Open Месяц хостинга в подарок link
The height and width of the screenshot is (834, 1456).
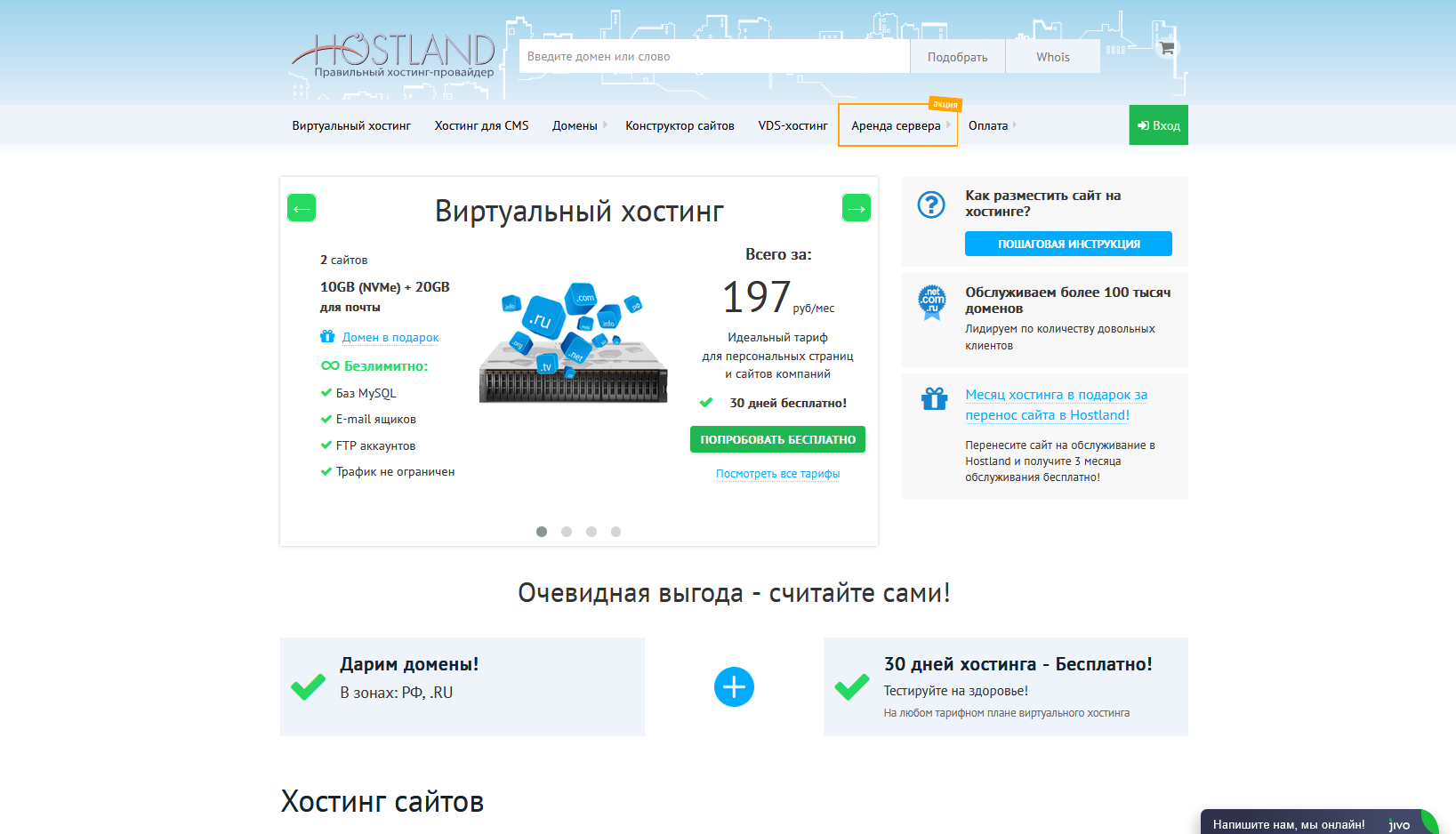(x=1056, y=405)
